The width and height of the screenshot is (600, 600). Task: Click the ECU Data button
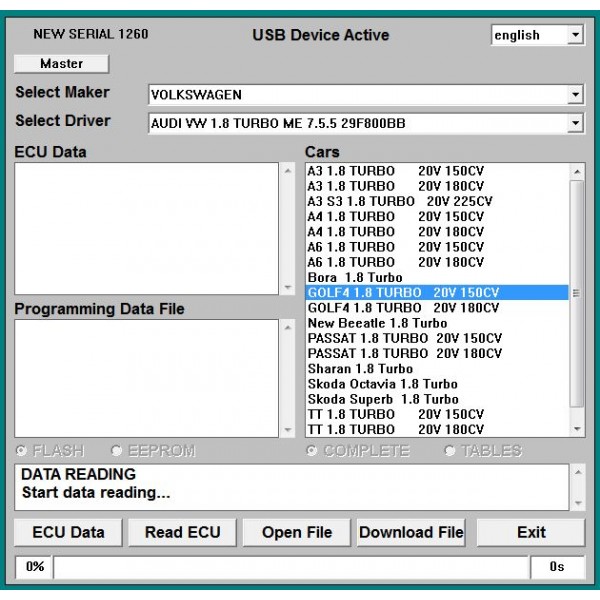pyautogui.click(x=68, y=532)
